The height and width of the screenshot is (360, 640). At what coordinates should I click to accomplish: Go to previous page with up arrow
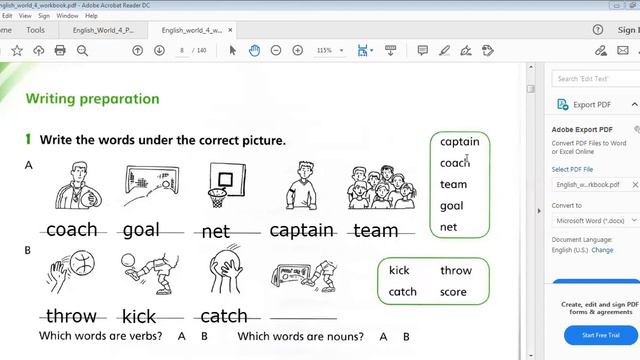pyautogui.click(x=138, y=51)
